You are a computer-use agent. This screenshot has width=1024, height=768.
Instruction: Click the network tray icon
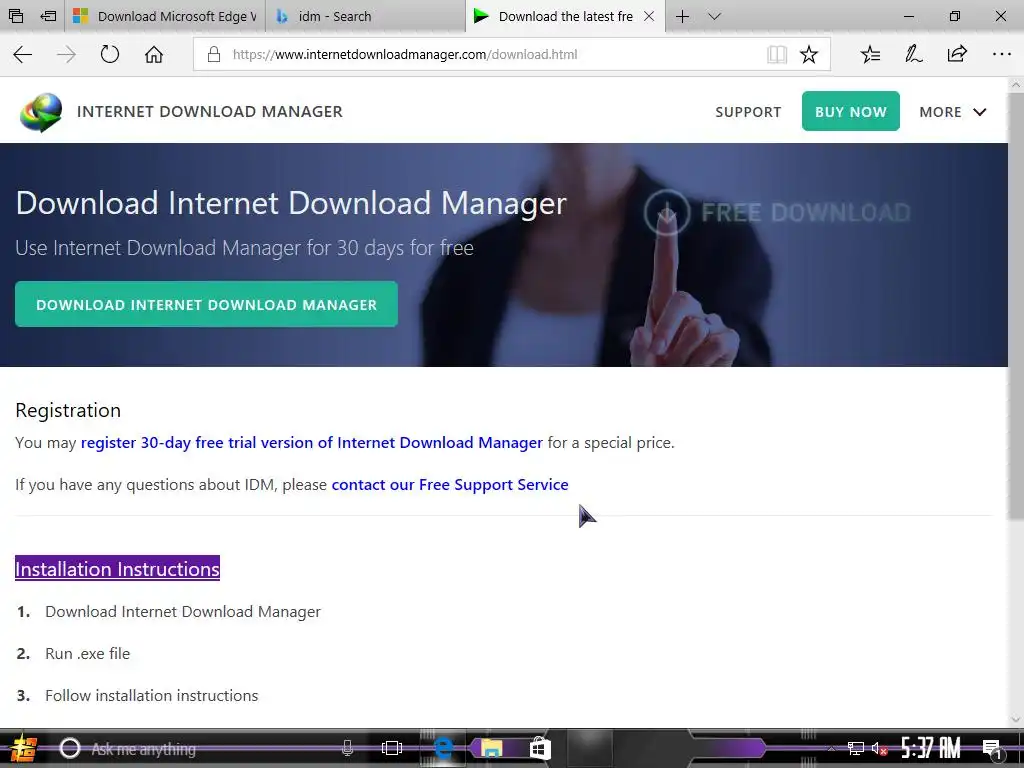[x=856, y=749]
